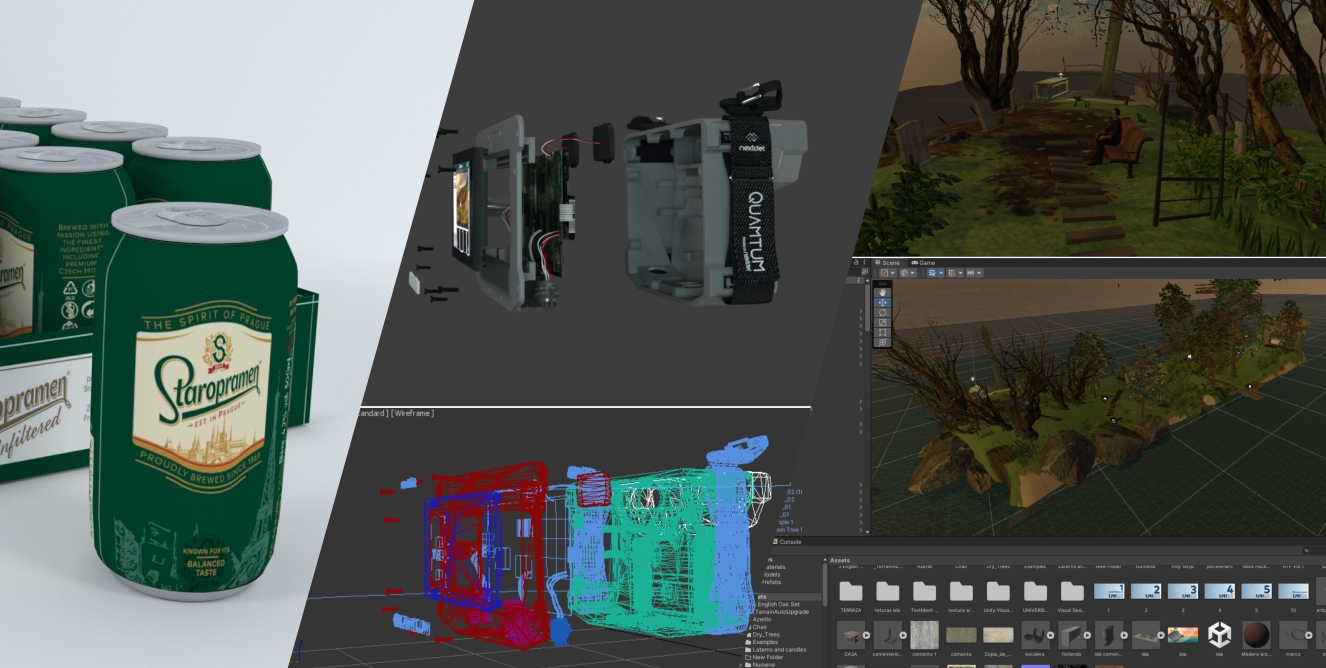Image resolution: width=1326 pixels, height=668 pixels.
Task: Expand the marco asset contents arrow
Action: 1309,635
